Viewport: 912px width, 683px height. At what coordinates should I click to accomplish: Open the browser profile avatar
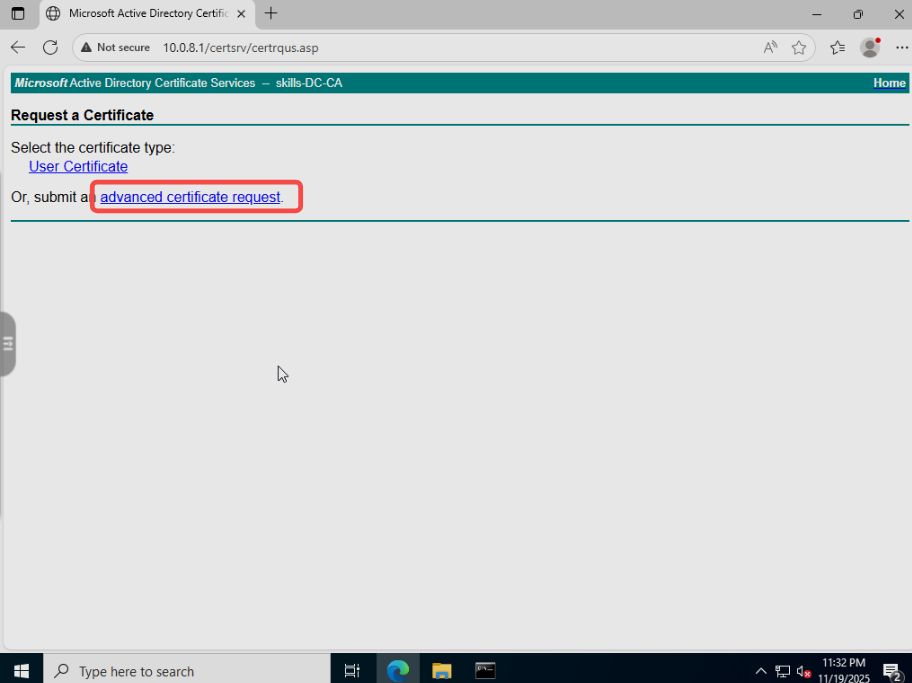pyautogui.click(x=870, y=48)
